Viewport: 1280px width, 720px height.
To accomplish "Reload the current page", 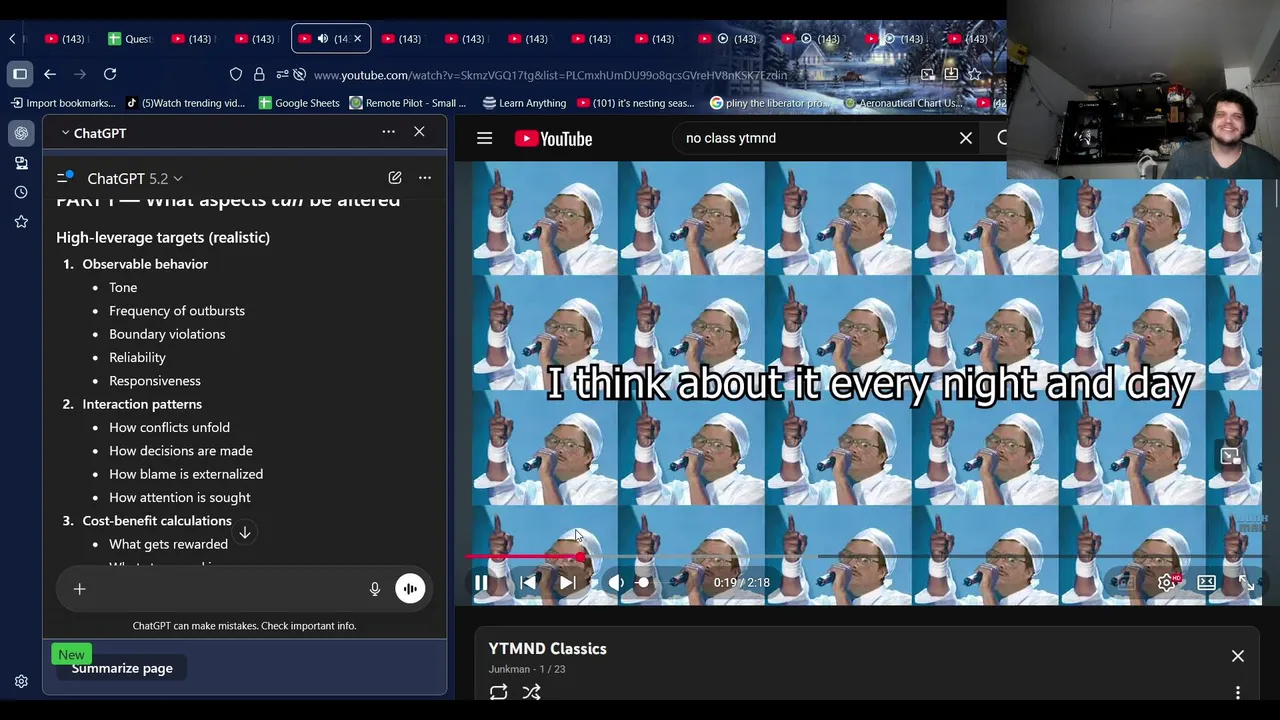I will pos(110,74).
